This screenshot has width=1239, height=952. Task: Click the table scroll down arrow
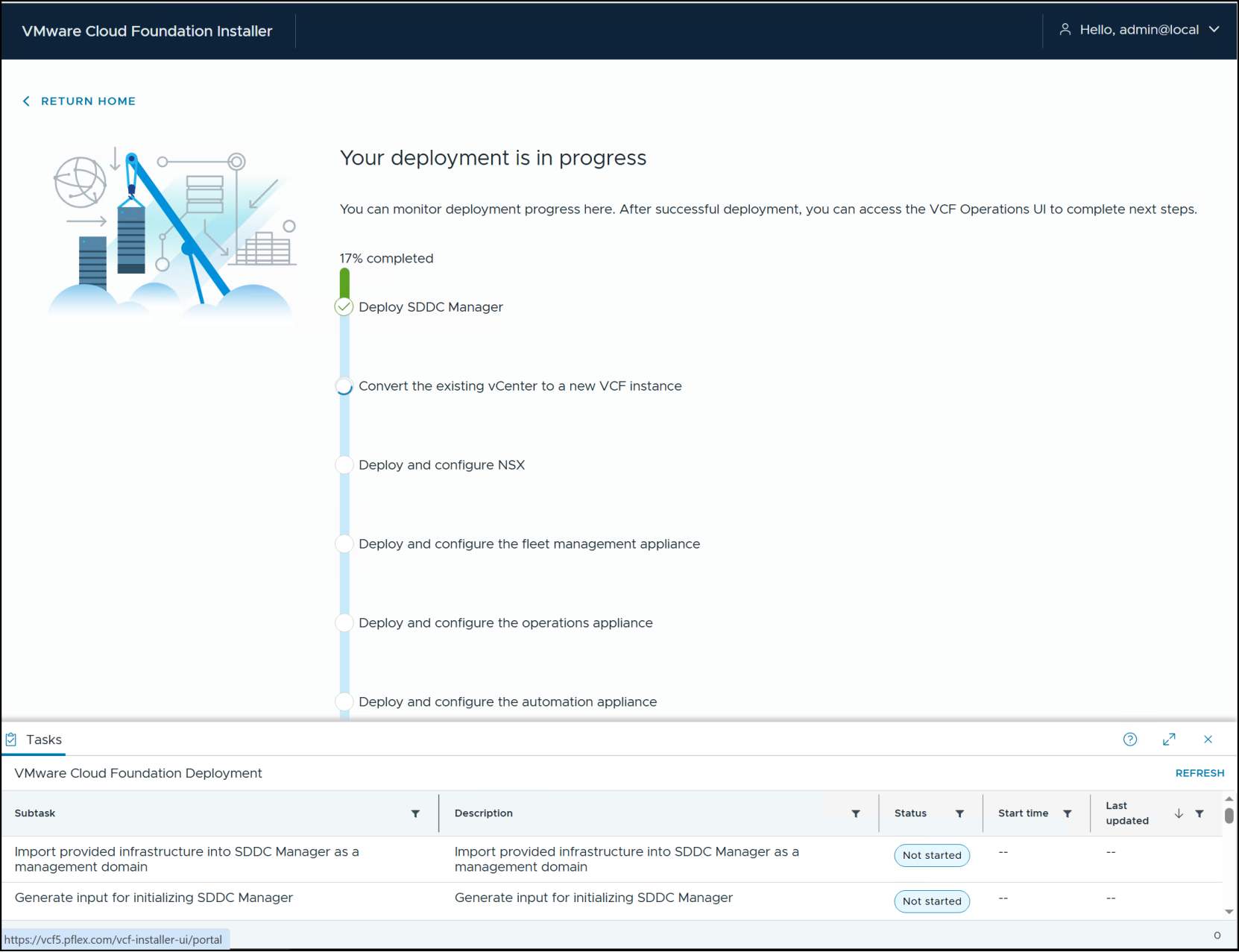pos(1229,911)
